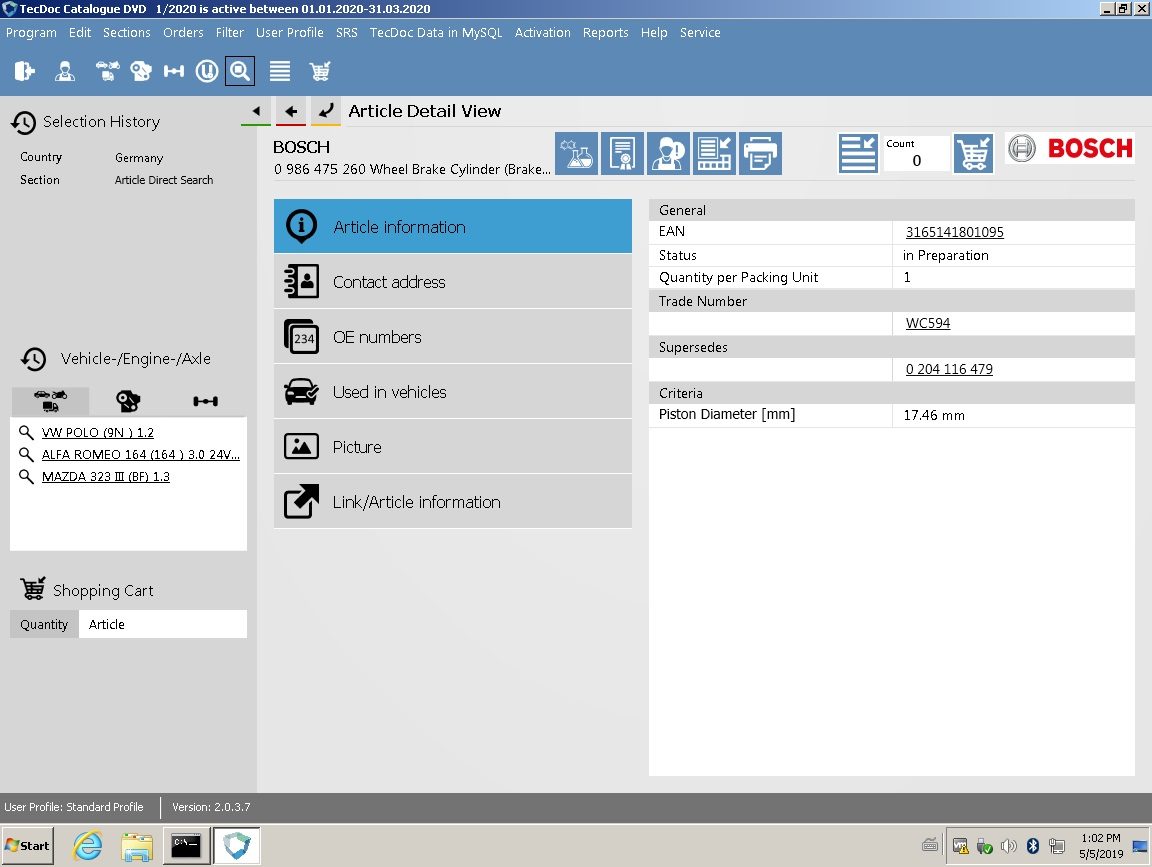The height and width of the screenshot is (867, 1152).
Task: Click the Windows Start button
Action: click(x=28, y=846)
